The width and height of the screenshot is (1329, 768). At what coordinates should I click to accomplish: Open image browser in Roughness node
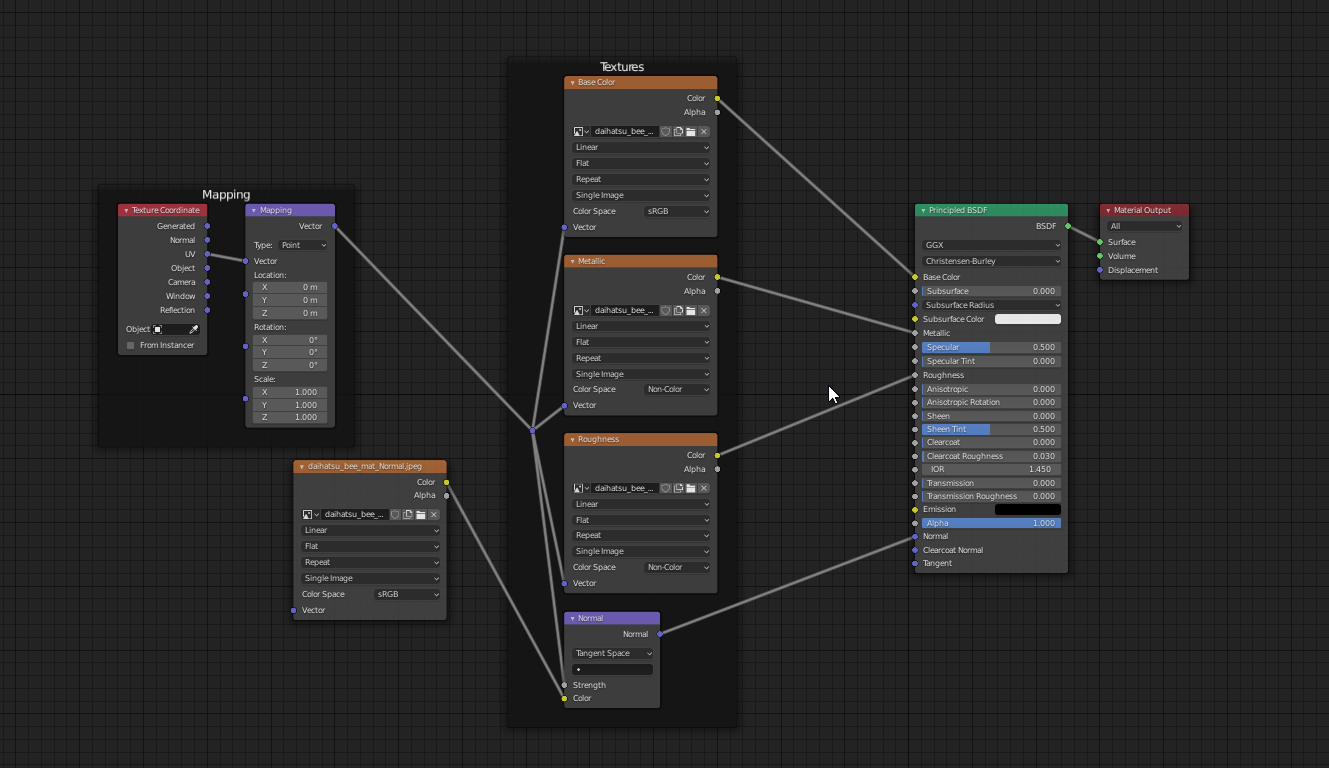click(x=581, y=488)
